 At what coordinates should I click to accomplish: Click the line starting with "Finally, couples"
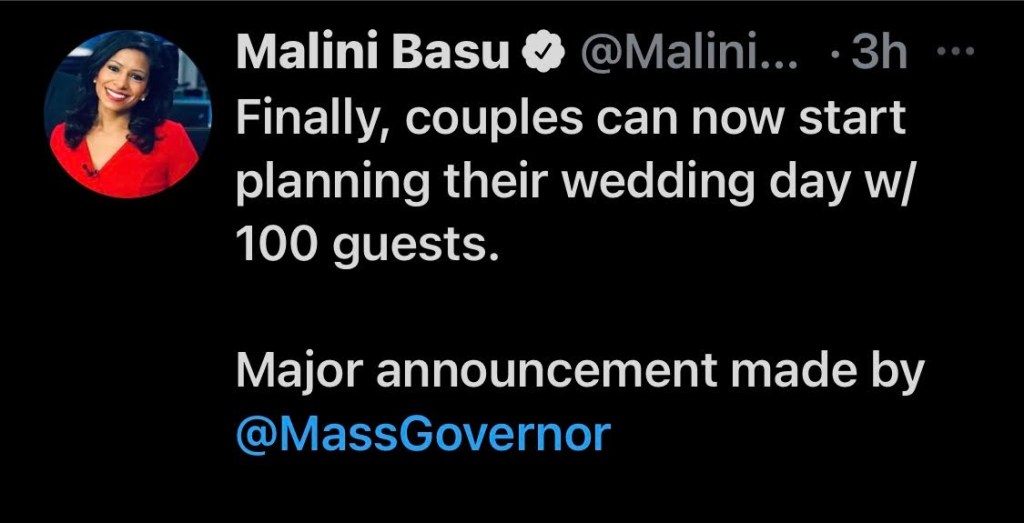(x=571, y=119)
